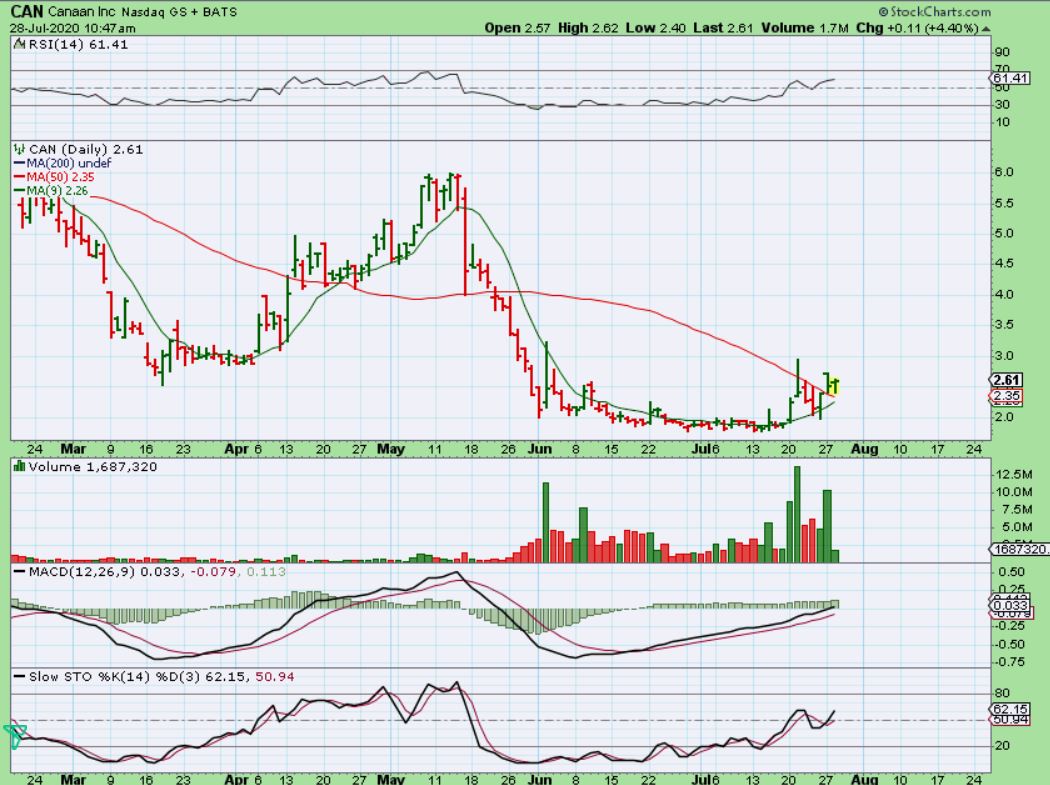This screenshot has height=785, width=1050.
Task: Click the OHLC bars icon beside CAN (Daily)
Action: pyautogui.click(x=18, y=149)
